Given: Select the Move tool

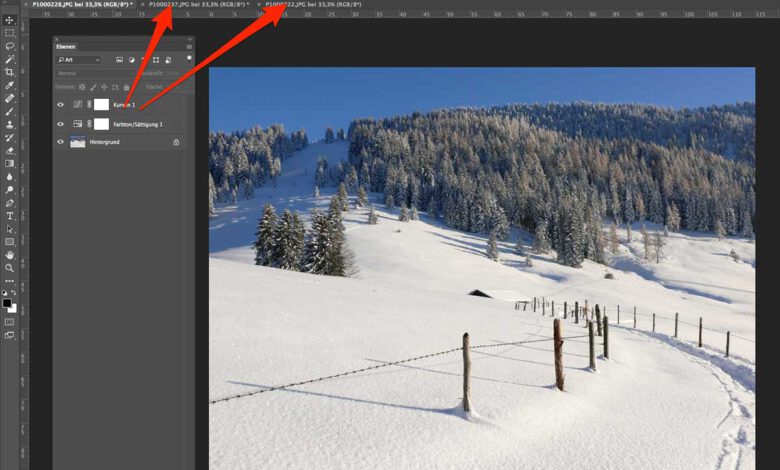Looking at the screenshot, I should coord(9,20).
